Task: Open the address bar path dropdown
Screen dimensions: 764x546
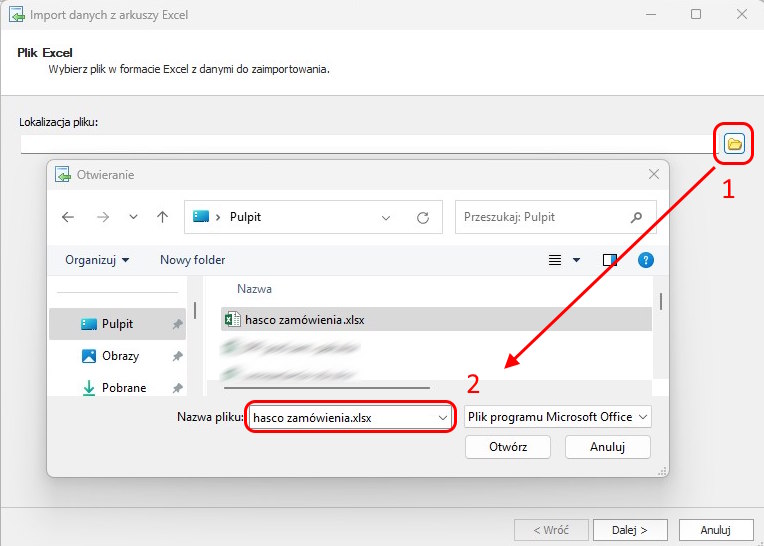Action: pos(387,217)
